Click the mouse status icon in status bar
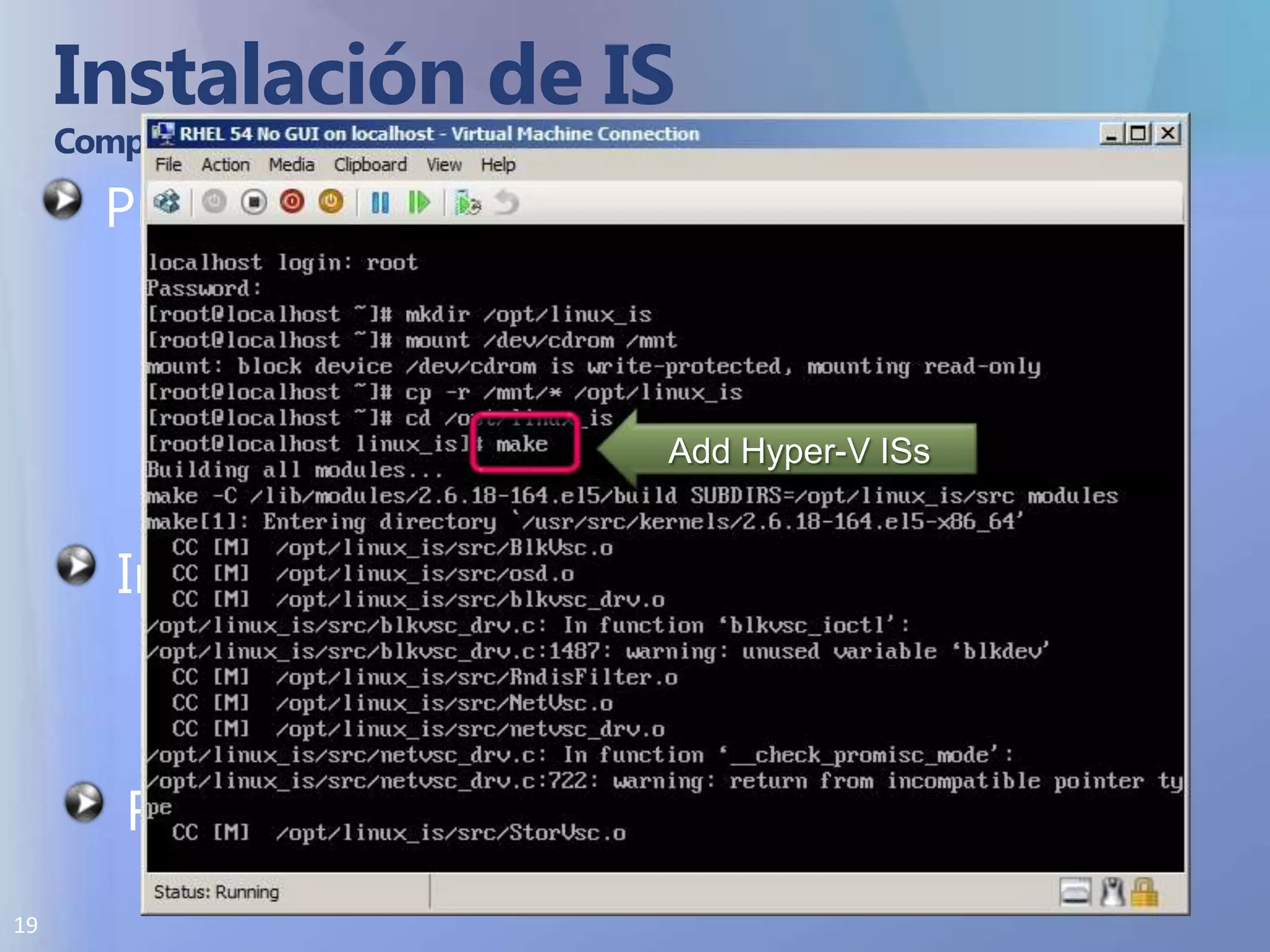This screenshot has width=1270, height=952. pyautogui.click(x=1112, y=892)
